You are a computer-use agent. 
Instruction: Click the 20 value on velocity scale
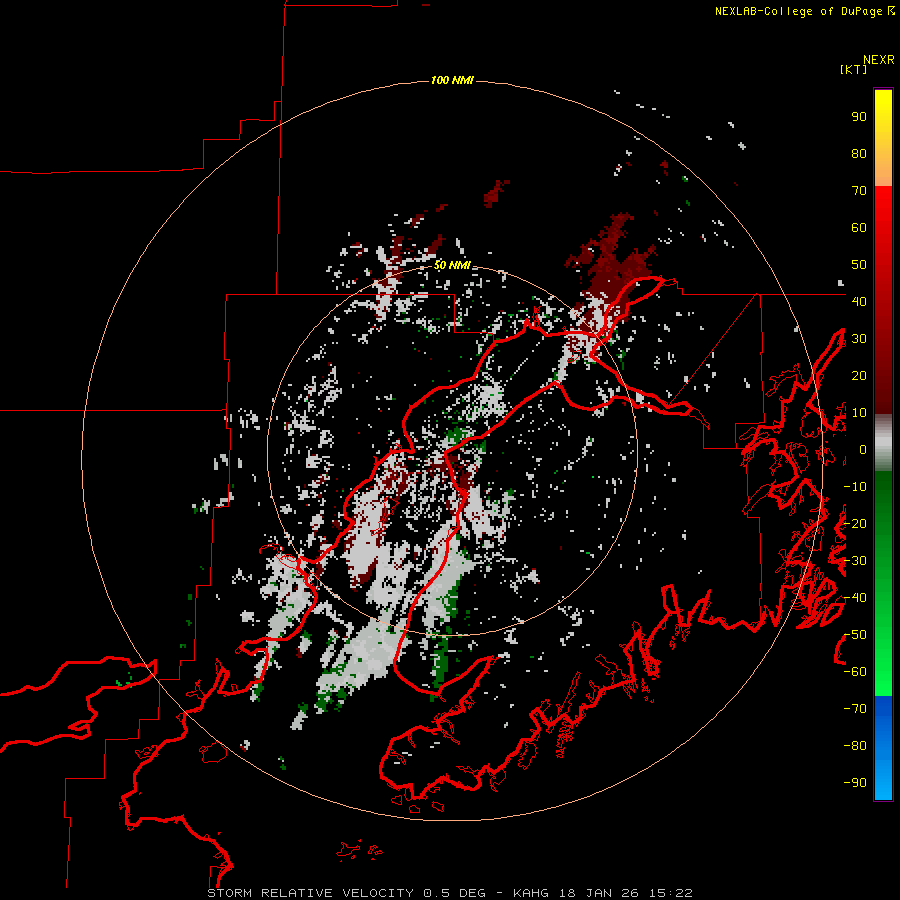(x=859, y=375)
